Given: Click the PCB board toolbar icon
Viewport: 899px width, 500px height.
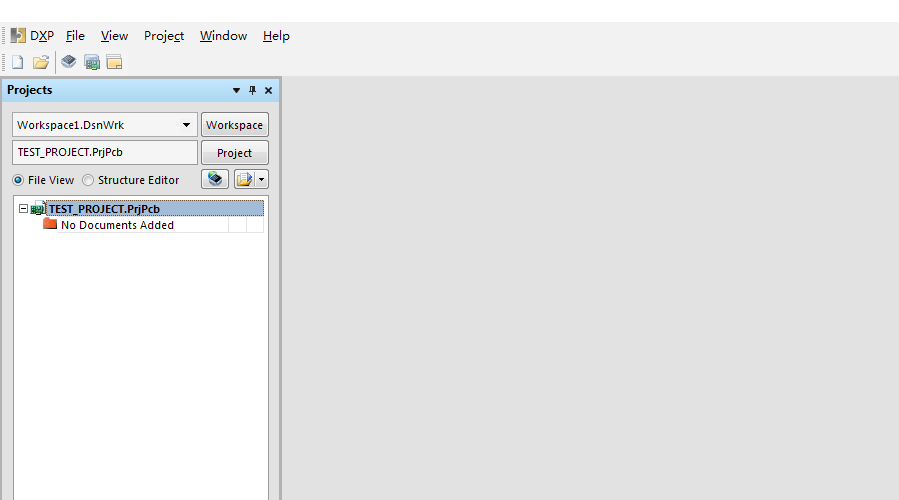Looking at the screenshot, I should (x=92, y=62).
